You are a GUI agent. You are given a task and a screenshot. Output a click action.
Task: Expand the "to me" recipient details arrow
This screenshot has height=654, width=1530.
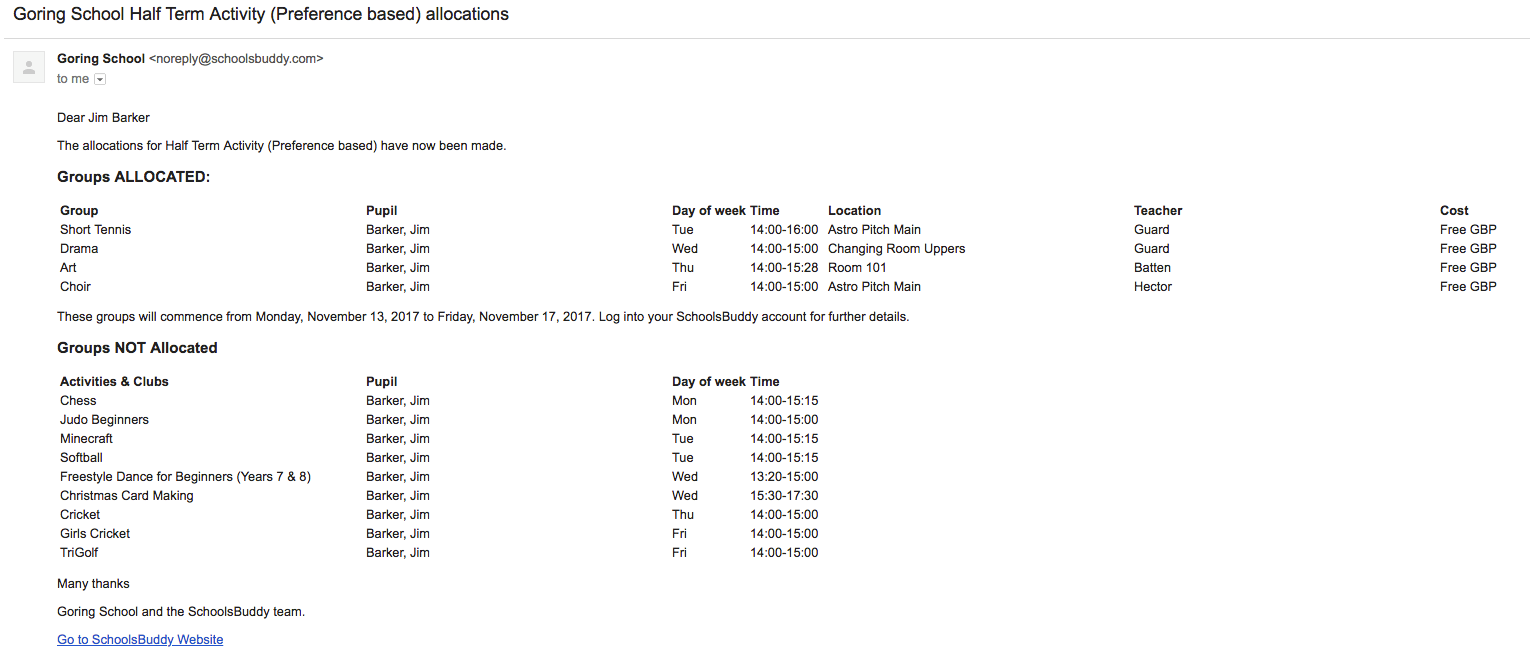click(100, 79)
